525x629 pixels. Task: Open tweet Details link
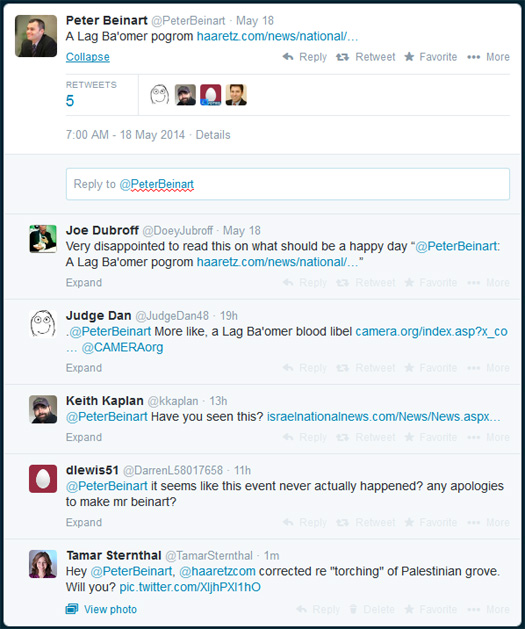coord(213,135)
